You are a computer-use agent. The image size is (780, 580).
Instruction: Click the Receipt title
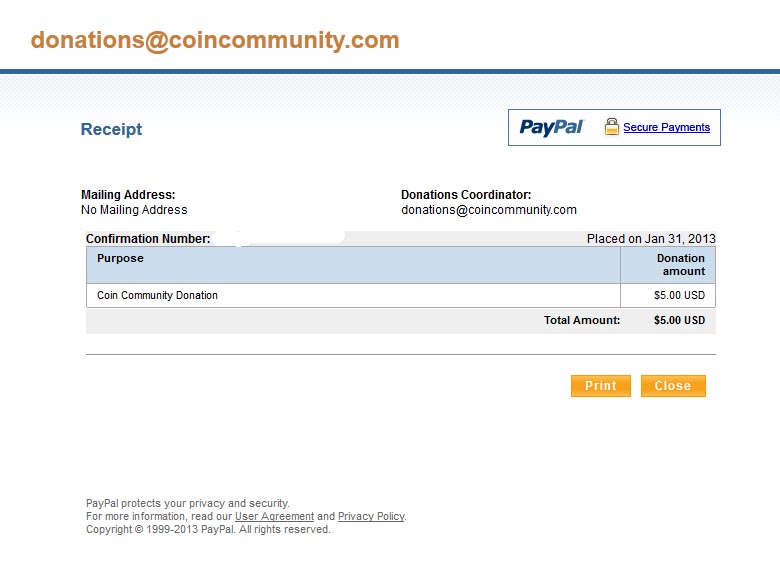(111, 129)
